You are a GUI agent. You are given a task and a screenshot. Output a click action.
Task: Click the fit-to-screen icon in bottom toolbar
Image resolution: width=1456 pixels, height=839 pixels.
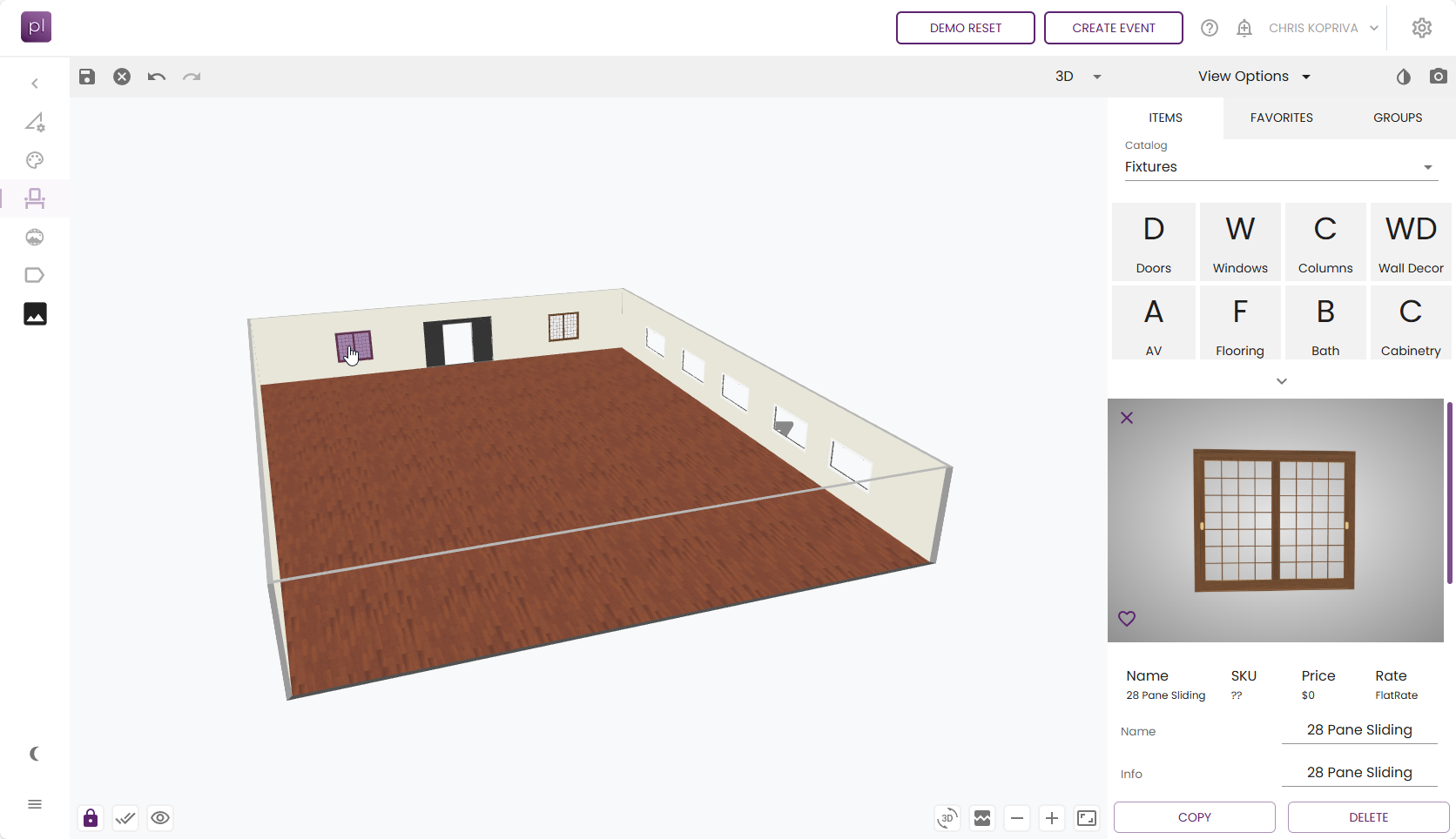(x=1086, y=818)
